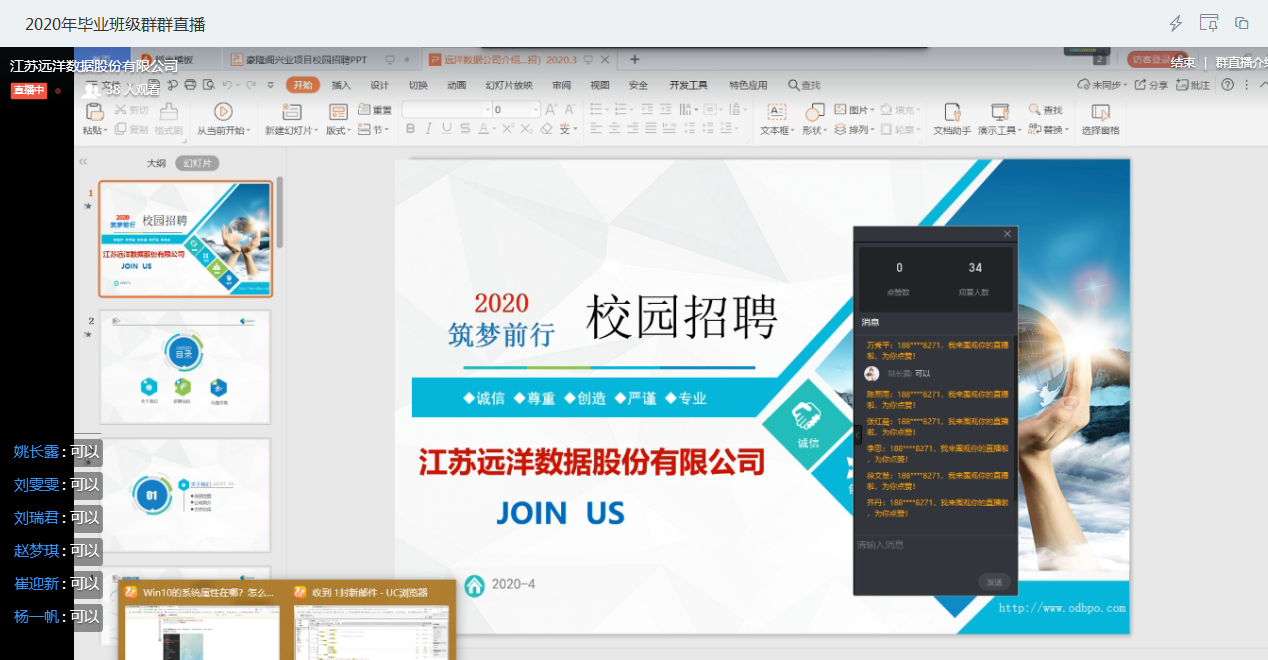Click the Win10 系统属性 browser taskbar preview

[x=203, y=621]
